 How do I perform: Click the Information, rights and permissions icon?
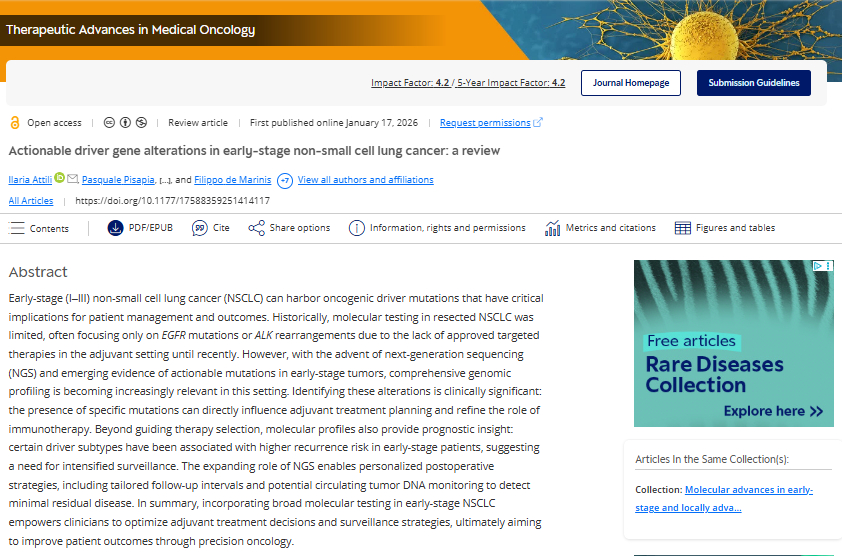pos(357,228)
